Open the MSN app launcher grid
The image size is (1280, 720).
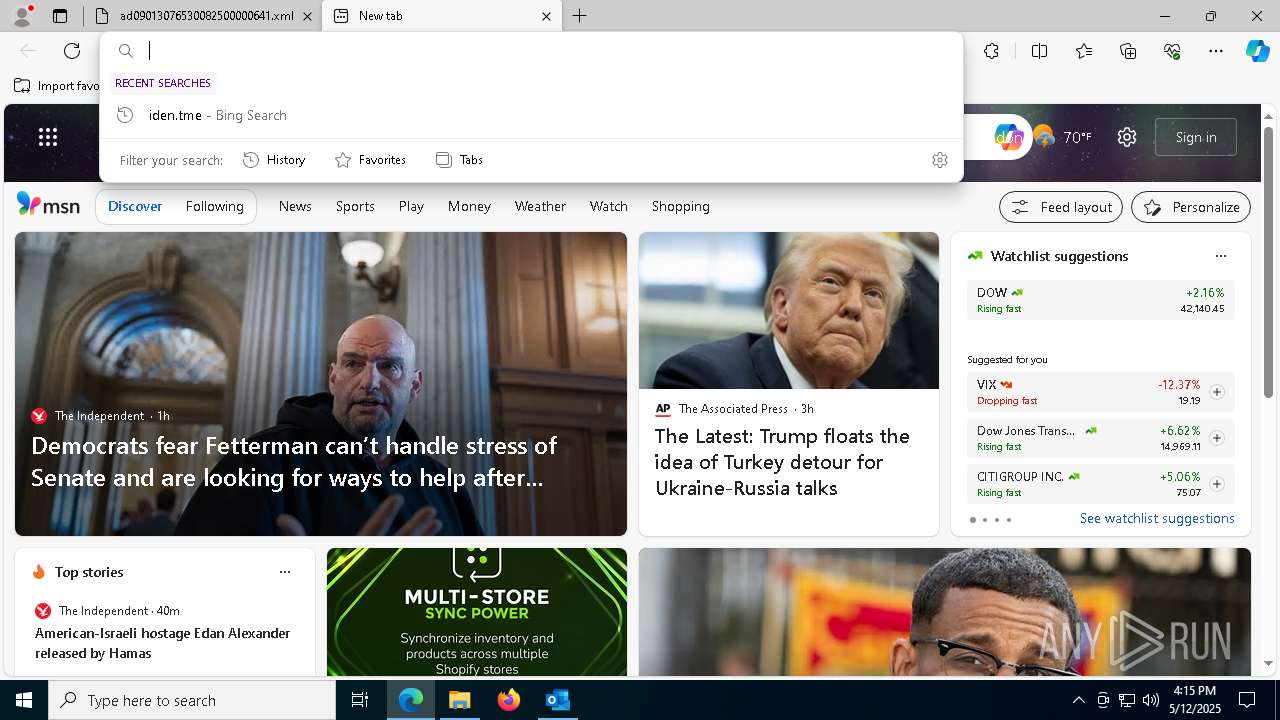pyautogui.click(x=48, y=137)
